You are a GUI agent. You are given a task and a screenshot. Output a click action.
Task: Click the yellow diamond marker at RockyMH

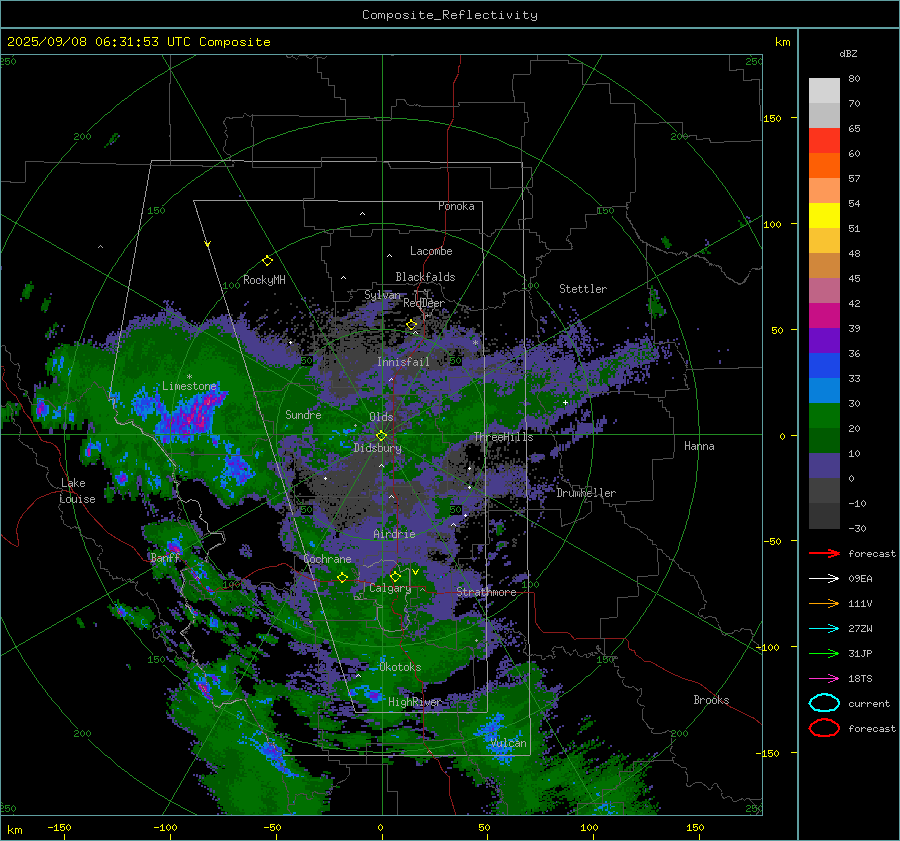(267, 261)
